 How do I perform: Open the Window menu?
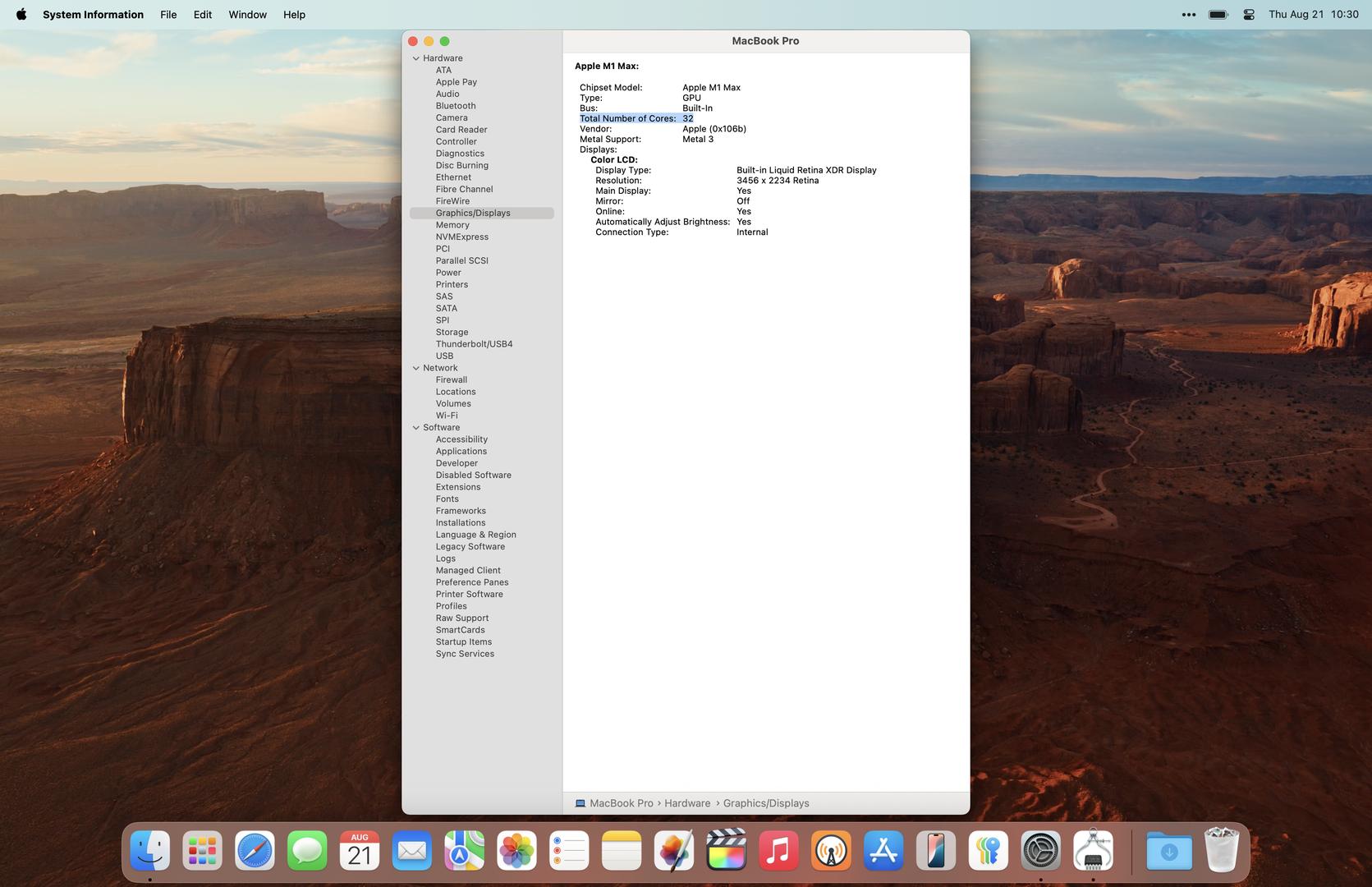[x=247, y=14]
